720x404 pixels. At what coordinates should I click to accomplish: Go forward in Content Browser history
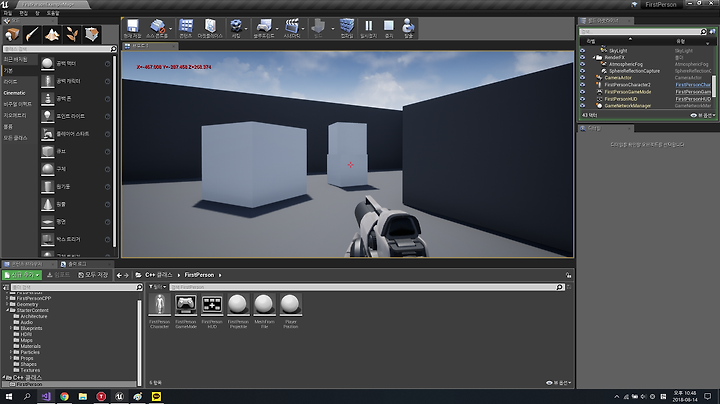pyautogui.click(x=126, y=275)
